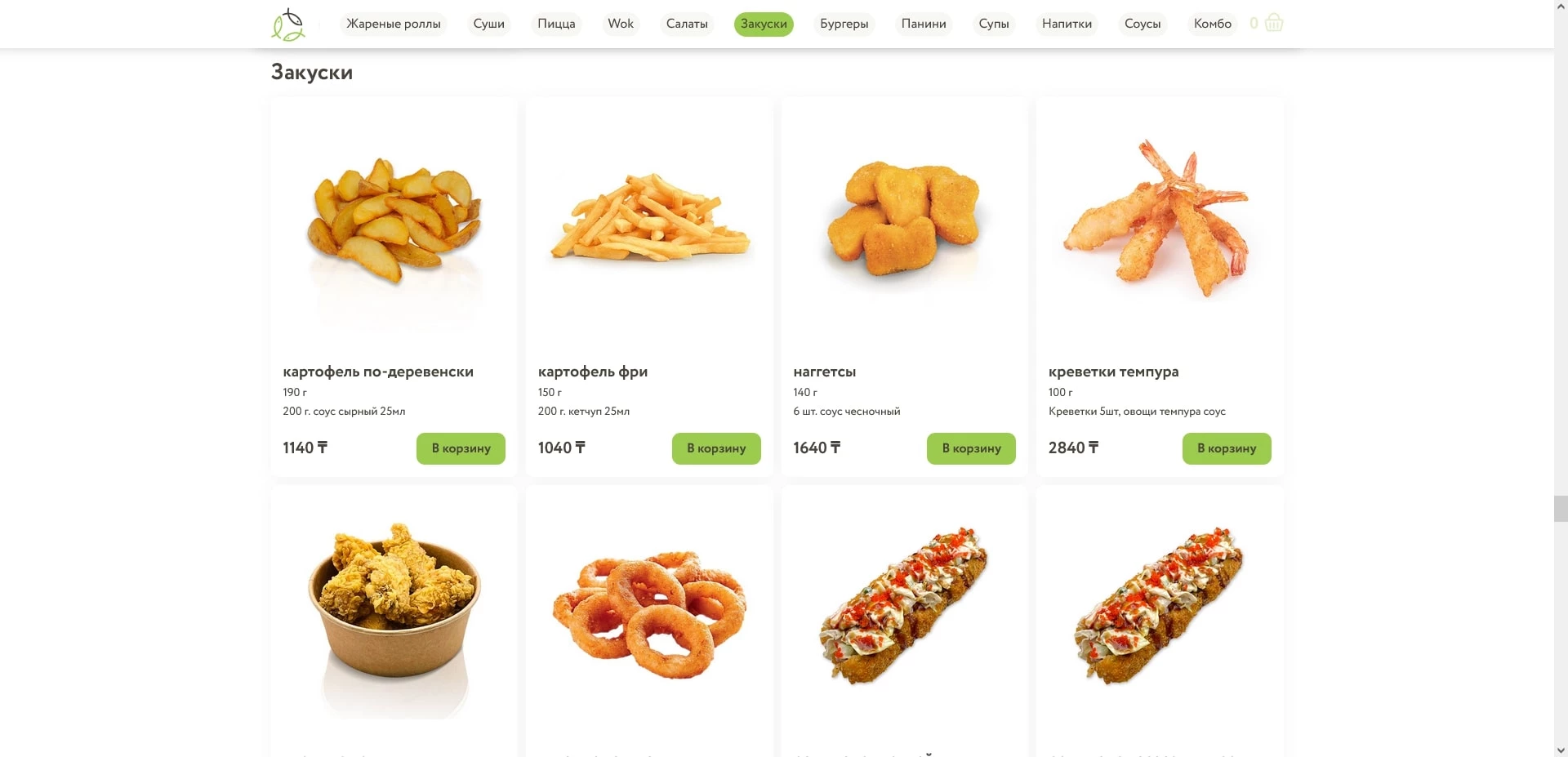1568x757 pixels.
Task: Open the Бургеры category
Action: click(844, 24)
